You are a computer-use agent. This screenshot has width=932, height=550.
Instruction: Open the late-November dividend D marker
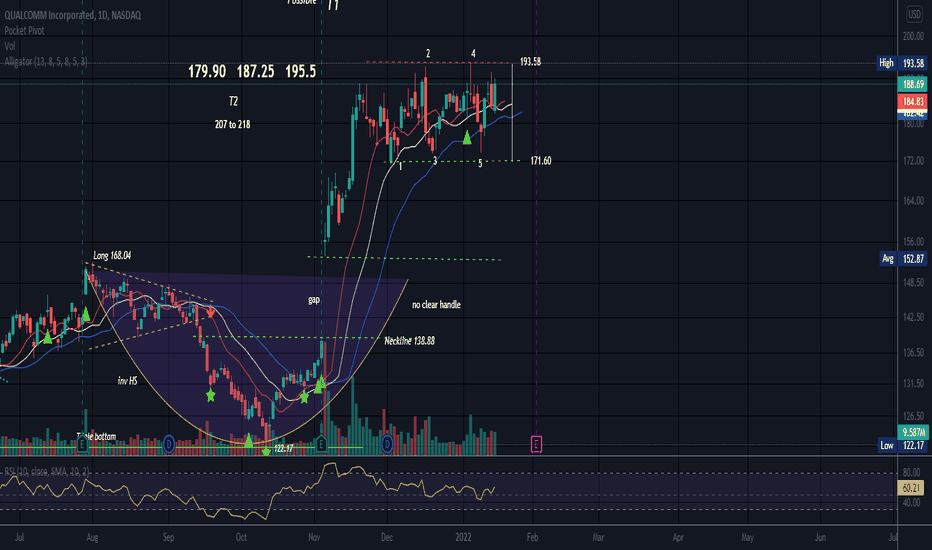coord(387,444)
